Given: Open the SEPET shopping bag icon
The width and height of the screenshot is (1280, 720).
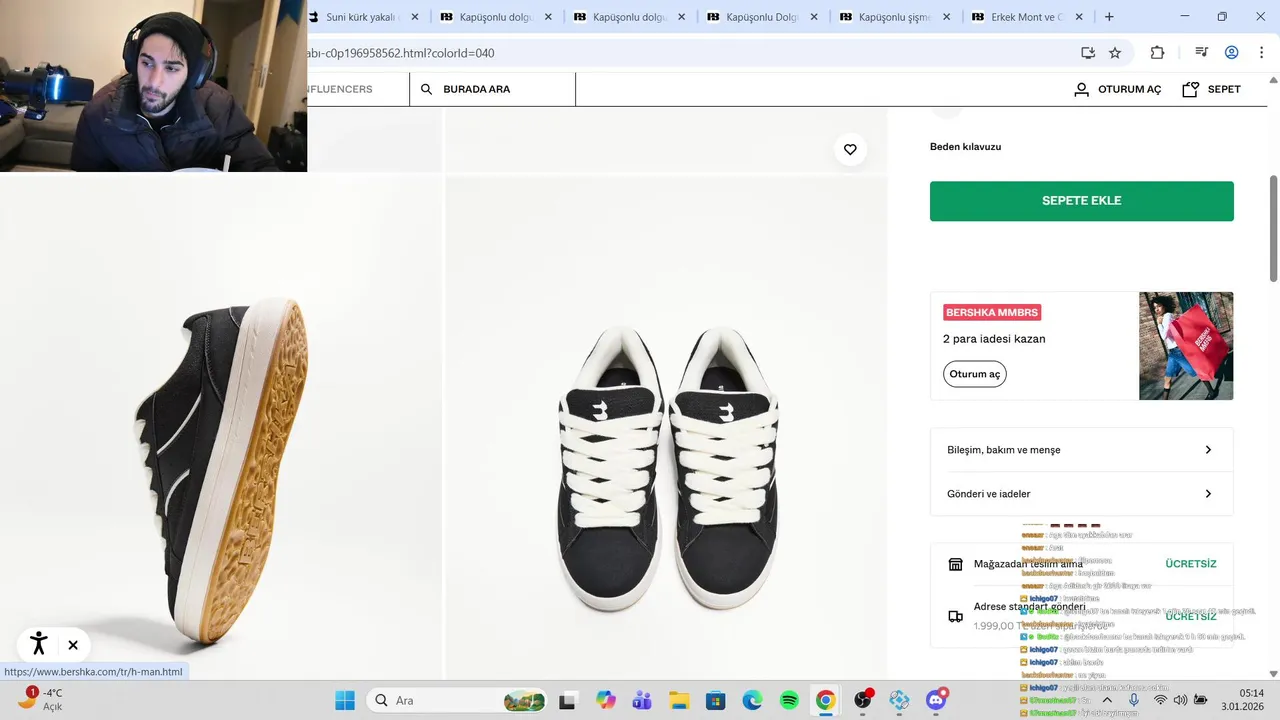Looking at the screenshot, I should pos(1190,89).
